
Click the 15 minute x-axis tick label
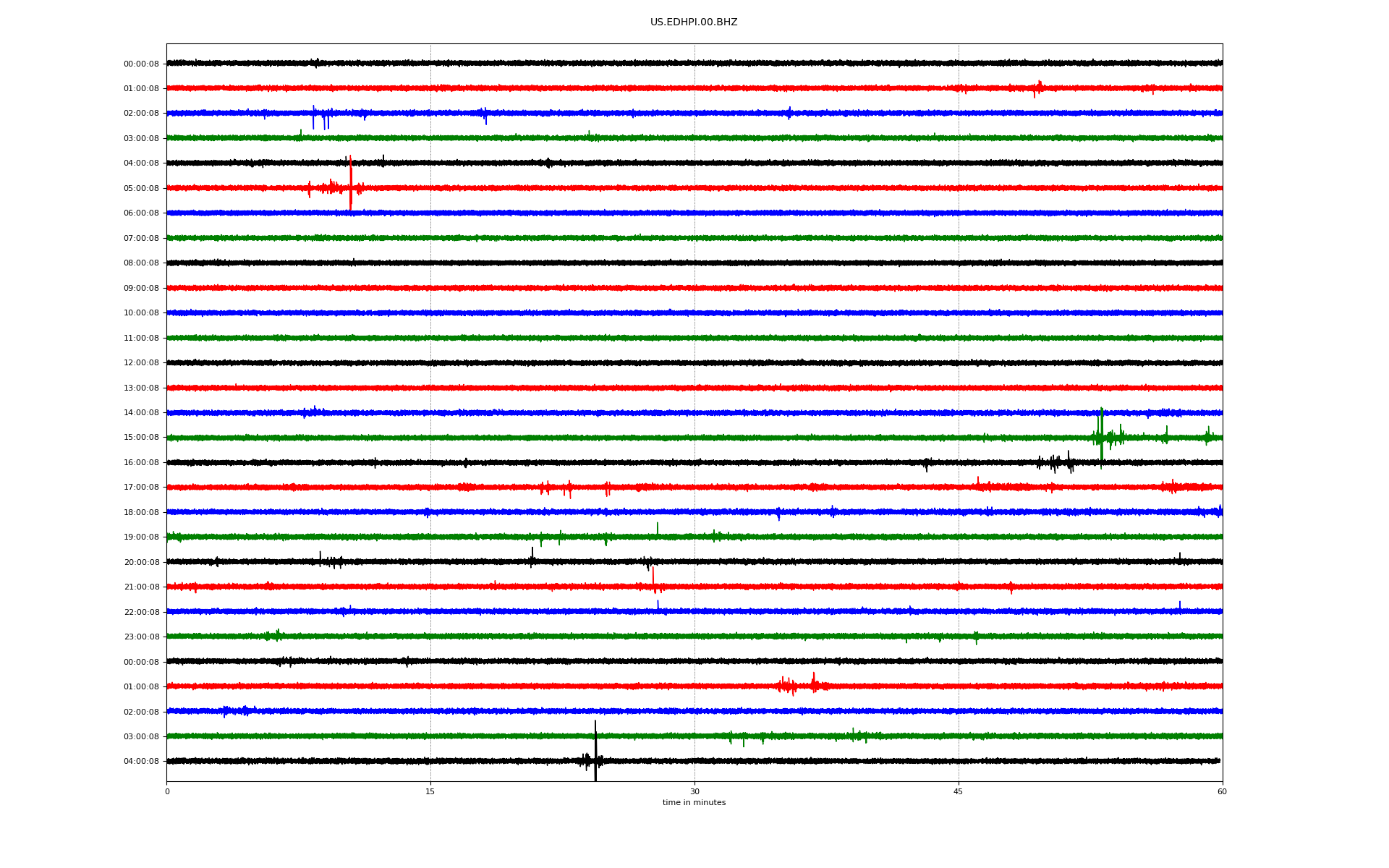click(x=430, y=792)
